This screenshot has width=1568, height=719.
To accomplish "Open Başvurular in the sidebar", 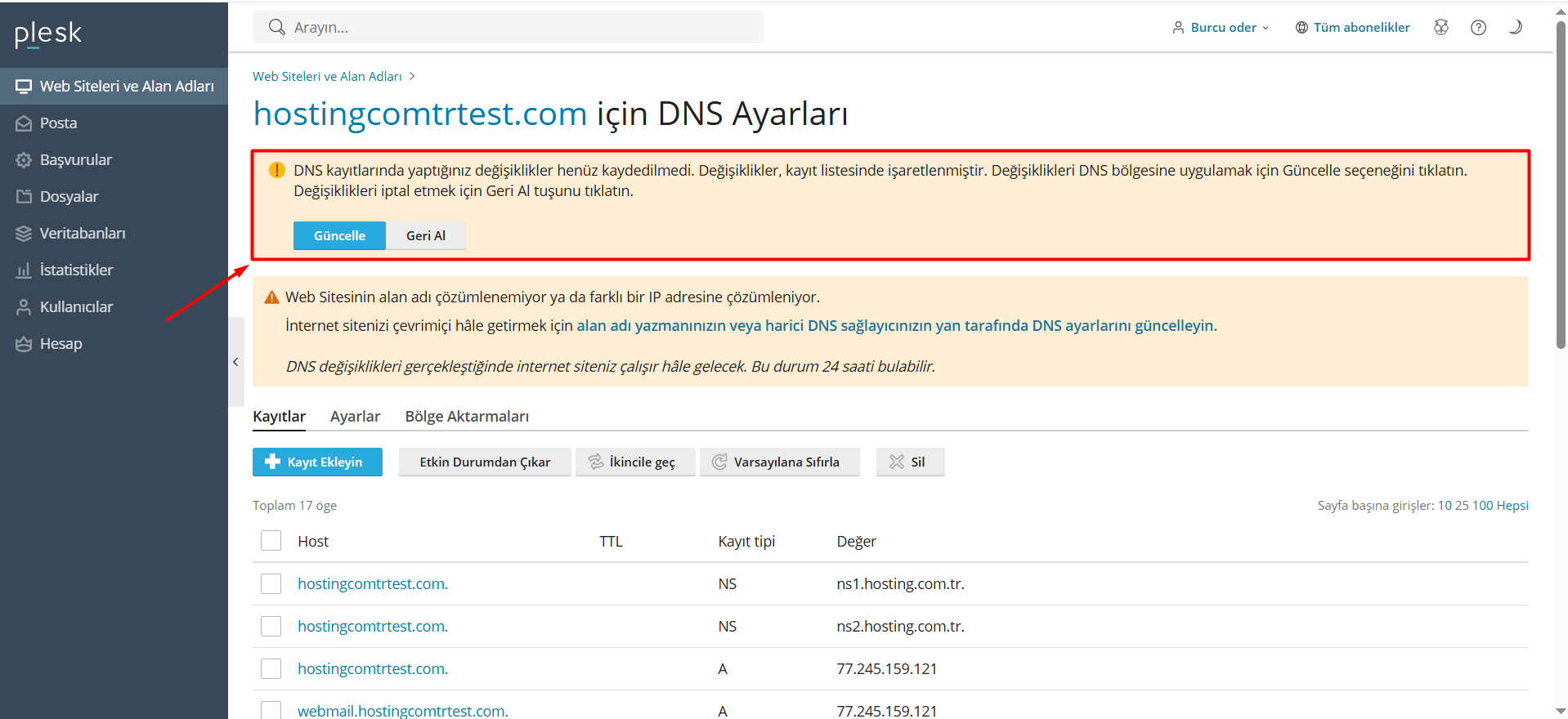I will [114, 160].
